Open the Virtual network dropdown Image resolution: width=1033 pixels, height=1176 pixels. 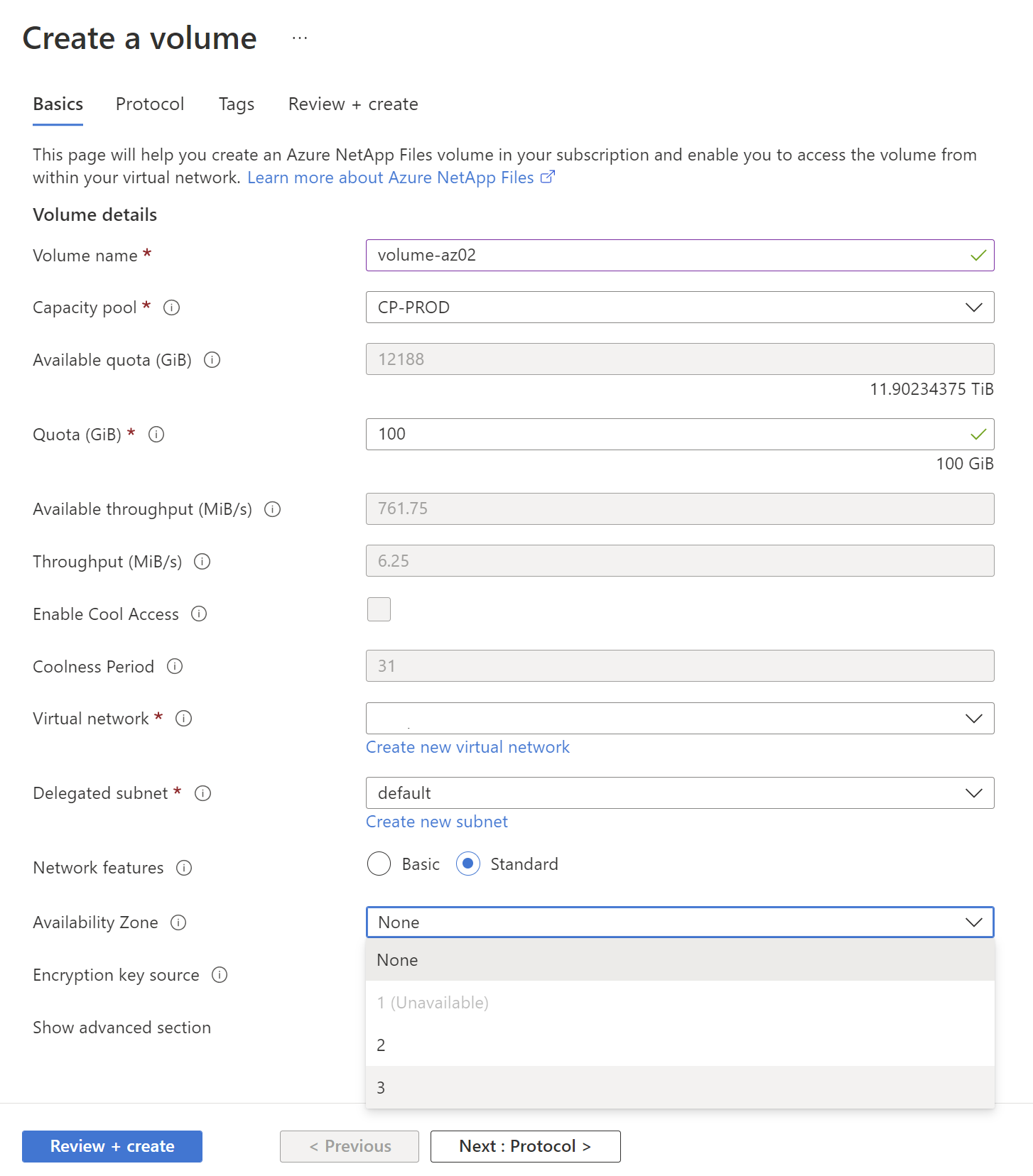(679, 719)
